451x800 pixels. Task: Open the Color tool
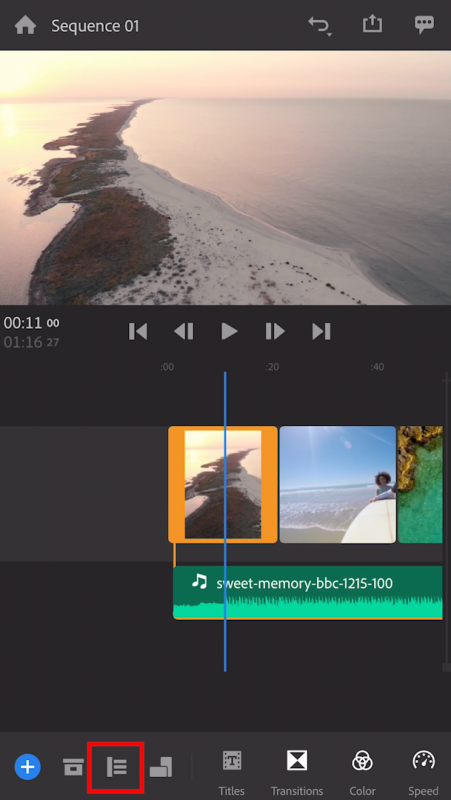tap(363, 773)
